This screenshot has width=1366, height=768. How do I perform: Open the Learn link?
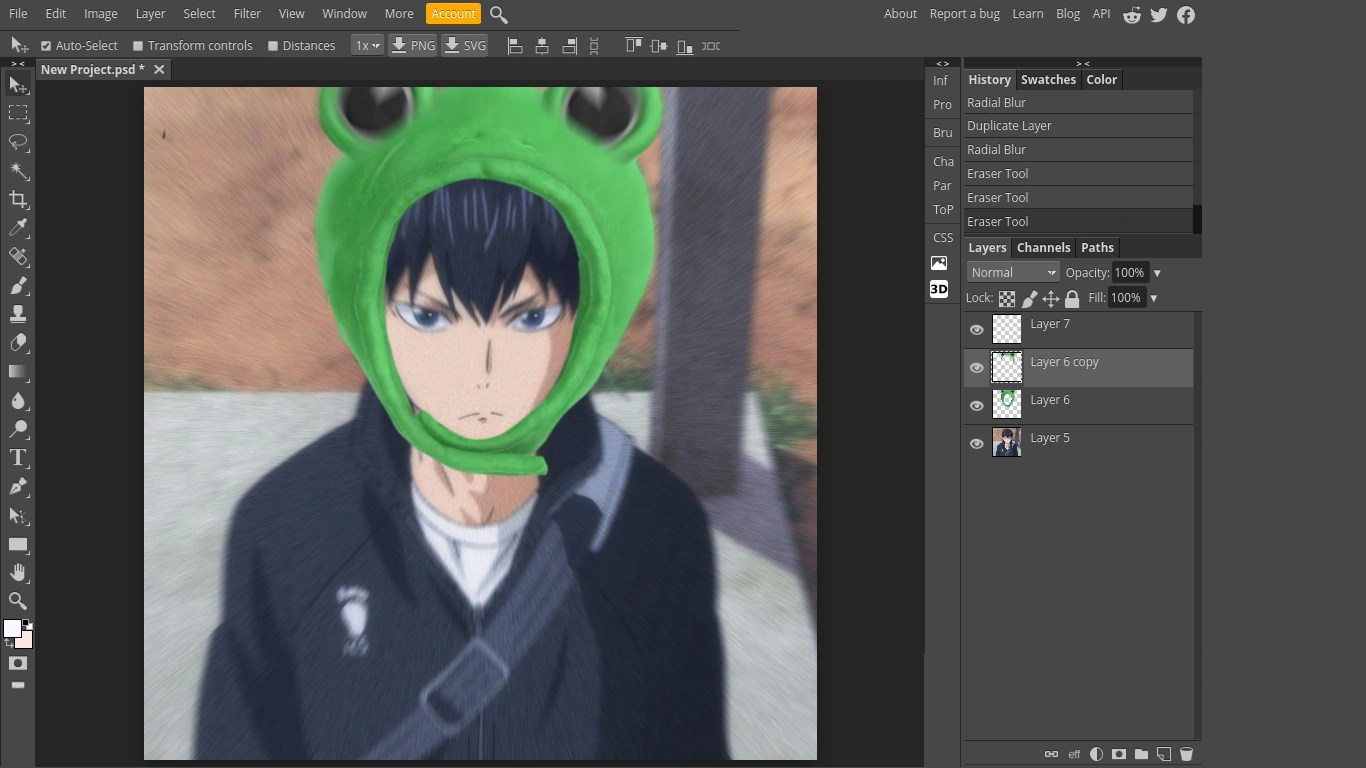tap(1027, 14)
